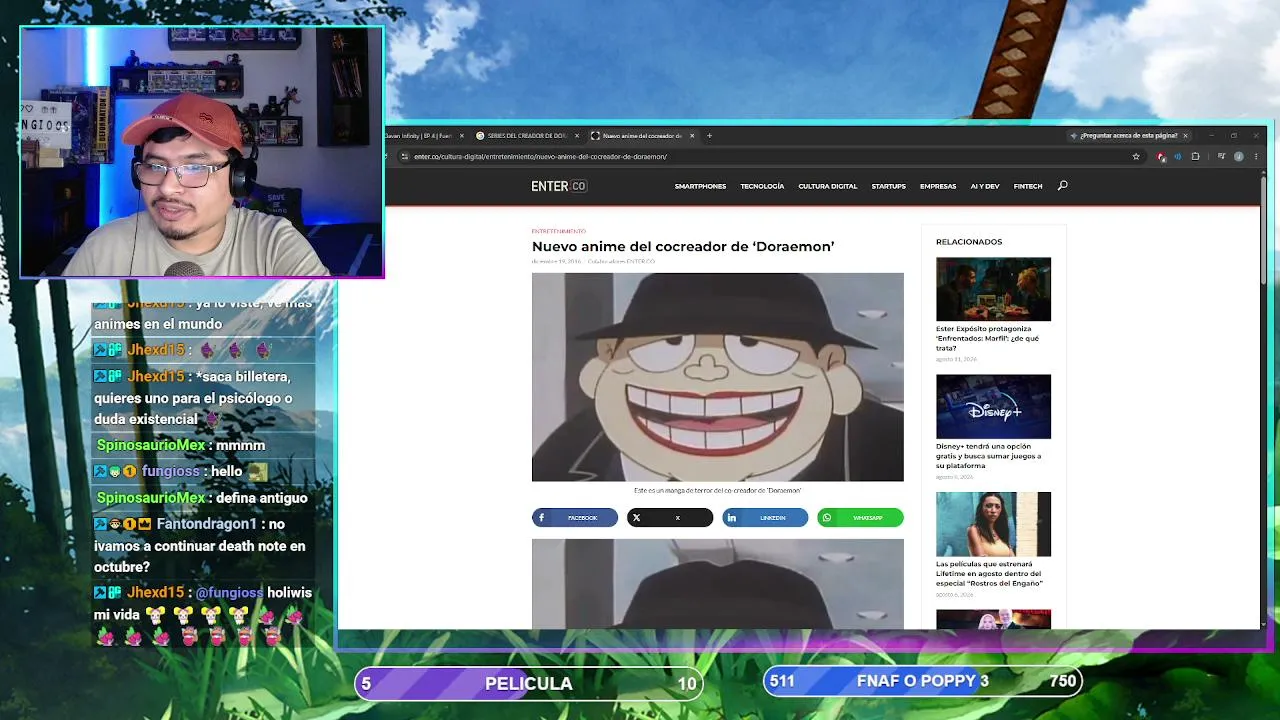
Task: Open the AI Y DEV menu section
Action: pyautogui.click(x=985, y=186)
